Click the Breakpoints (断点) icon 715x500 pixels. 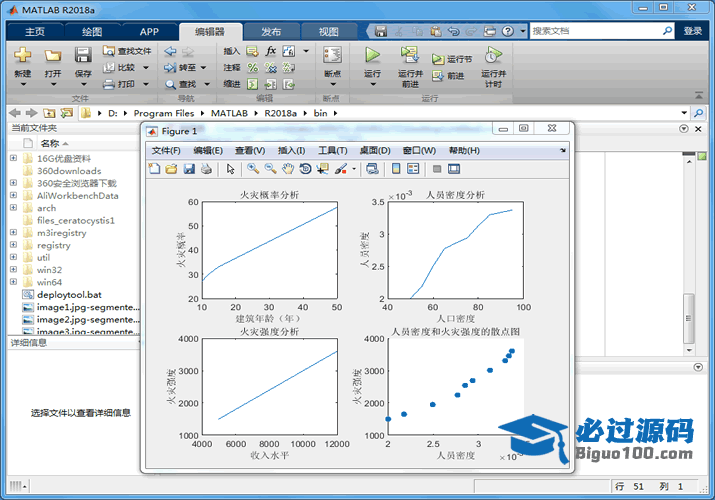pyautogui.click(x=332, y=61)
